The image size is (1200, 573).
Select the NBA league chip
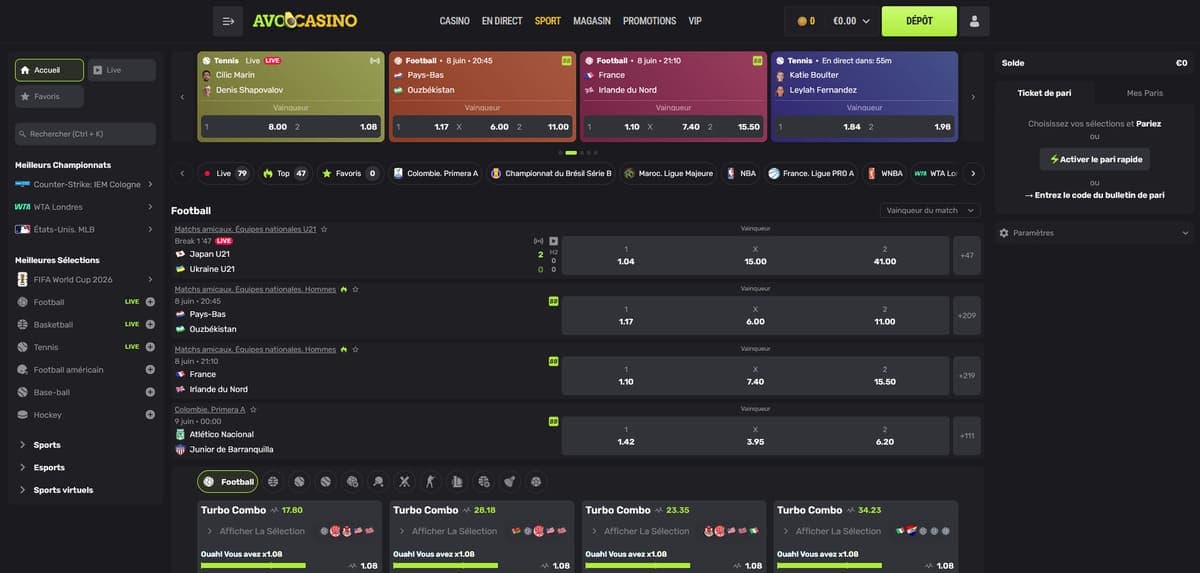(x=741, y=173)
